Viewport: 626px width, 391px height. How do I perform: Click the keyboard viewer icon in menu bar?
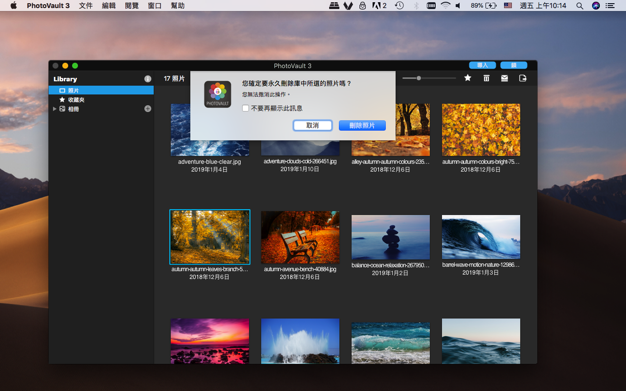[431, 6]
